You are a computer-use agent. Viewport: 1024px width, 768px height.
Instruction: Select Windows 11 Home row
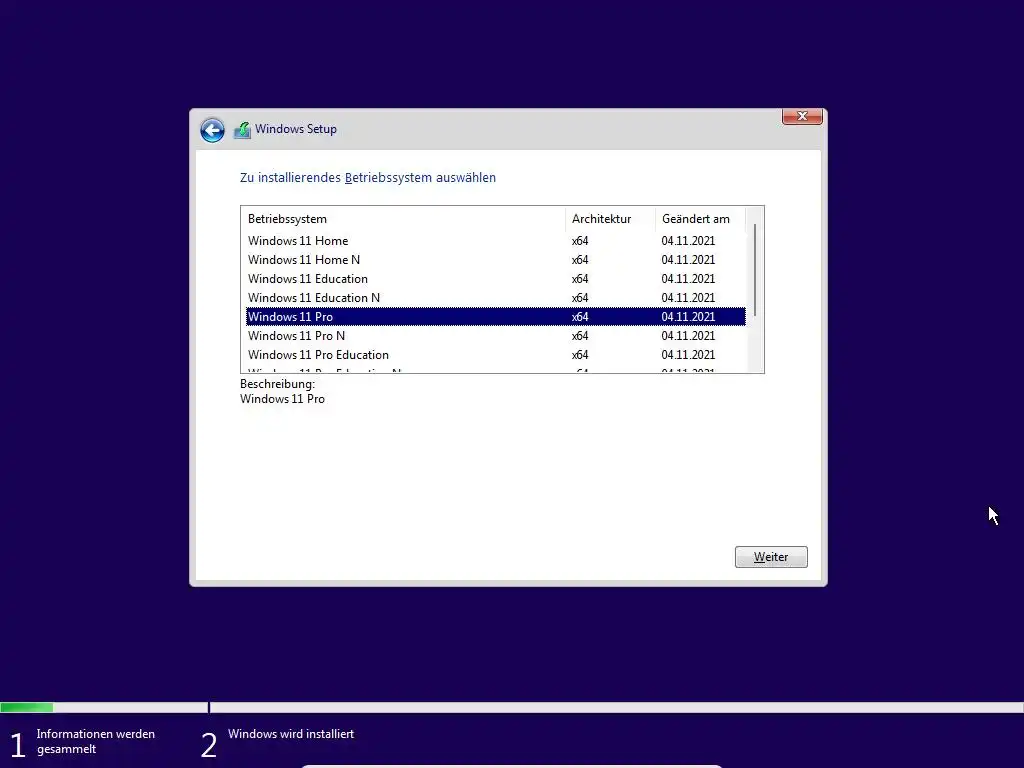coord(496,241)
